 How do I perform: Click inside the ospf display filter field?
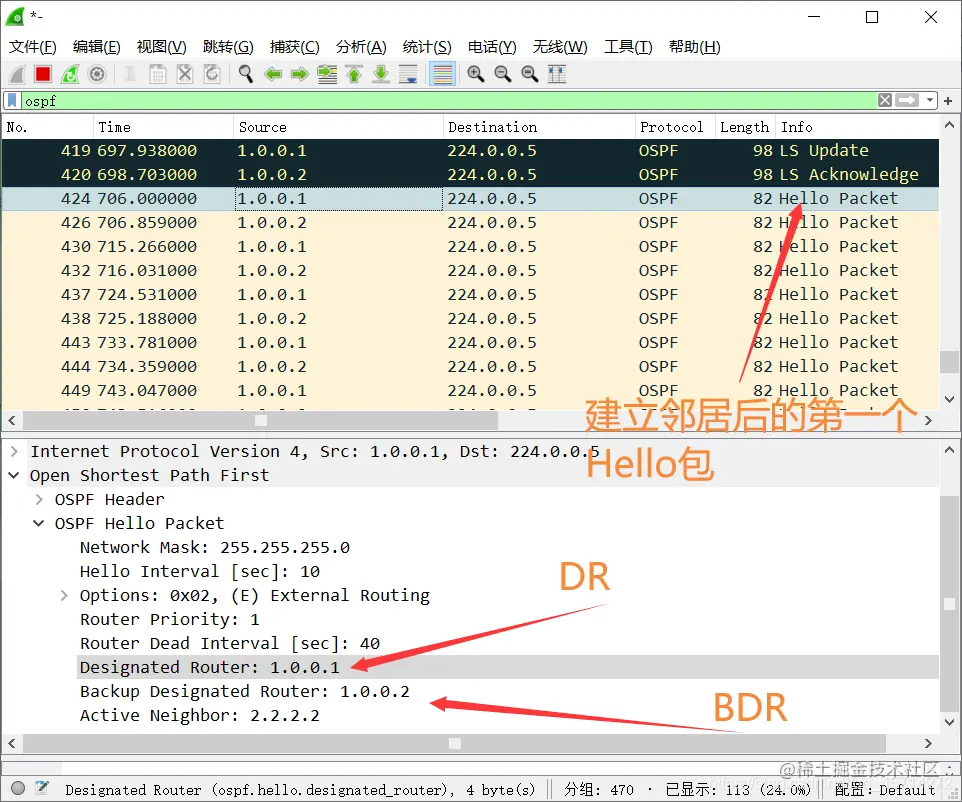tap(448, 101)
